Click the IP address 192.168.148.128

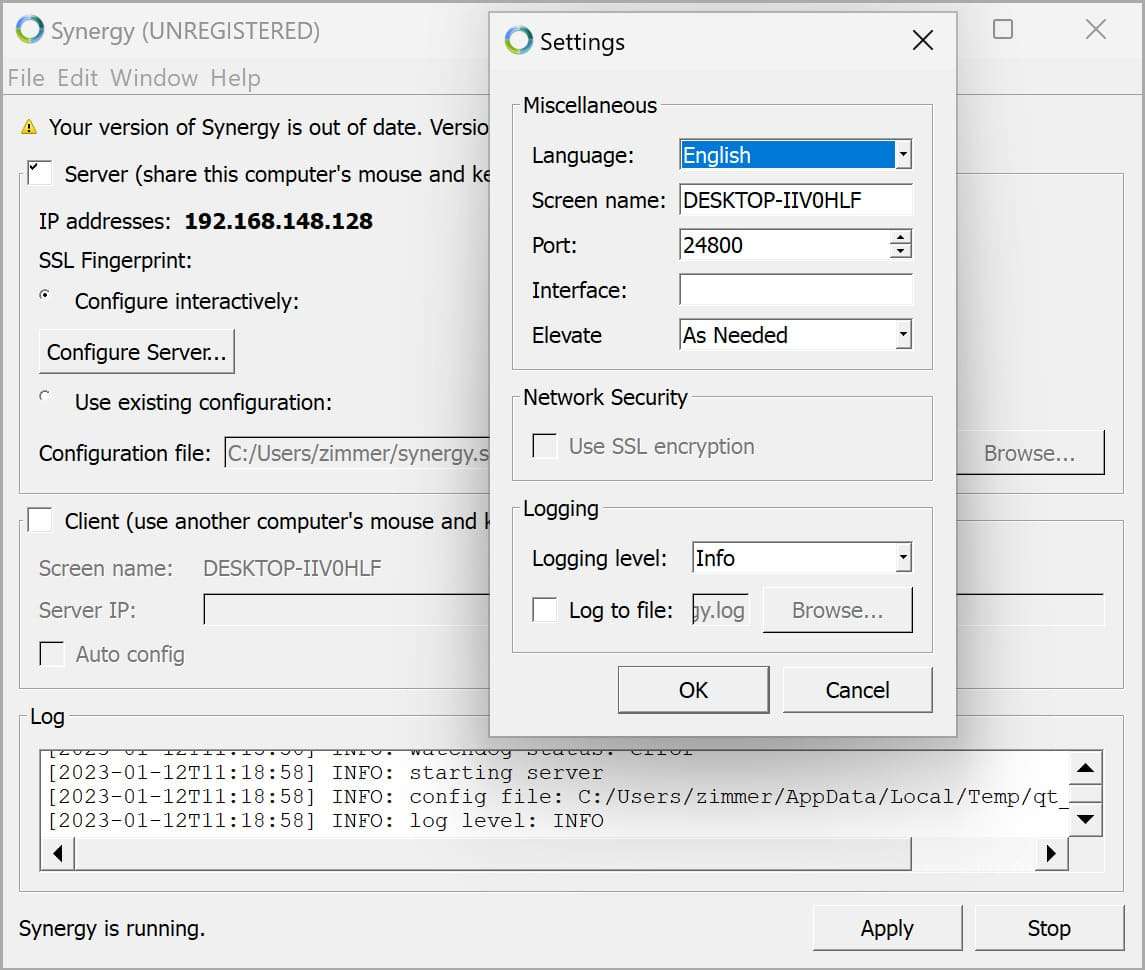278,221
